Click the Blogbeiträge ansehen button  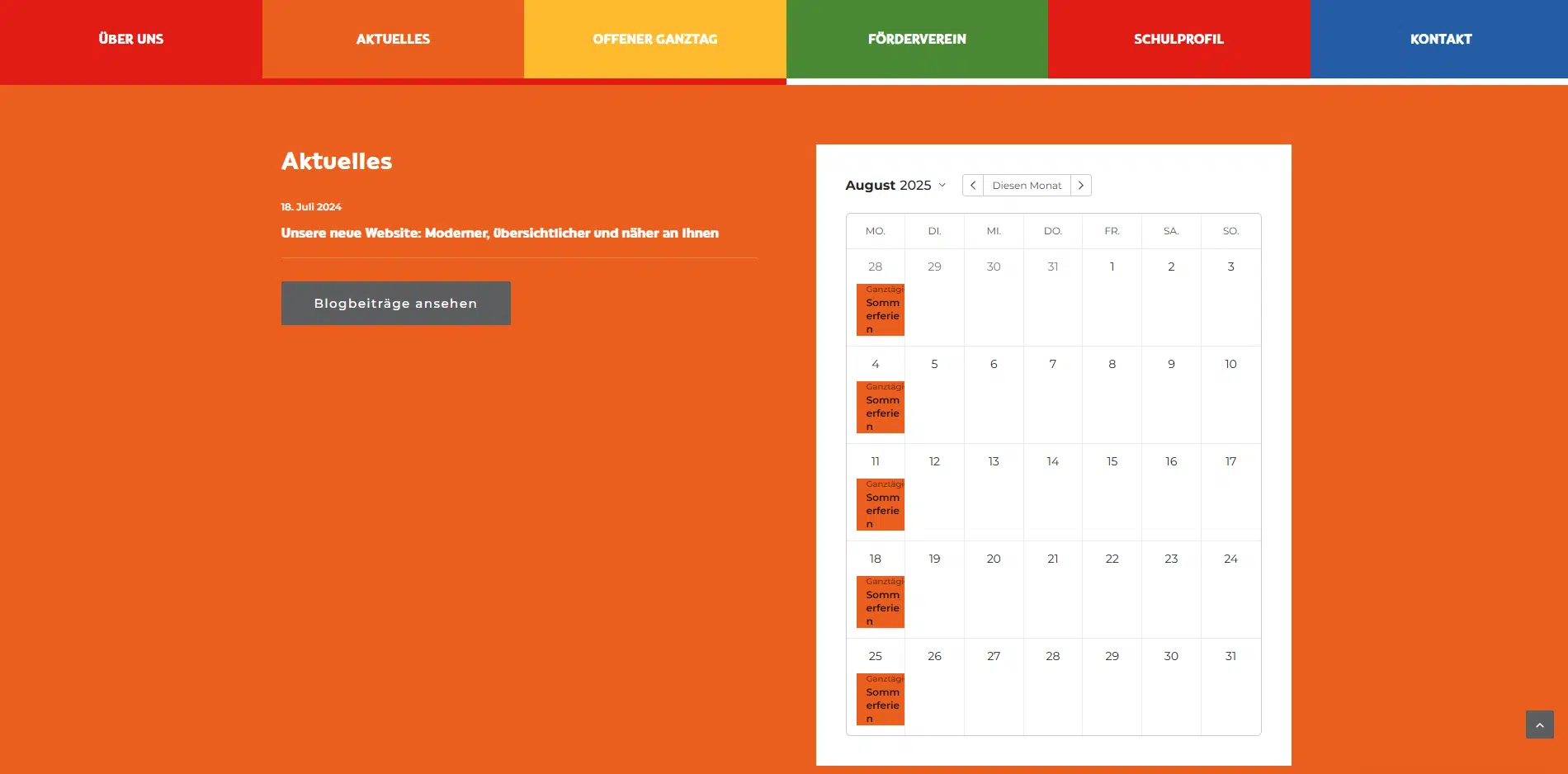[x=395, y=303]
